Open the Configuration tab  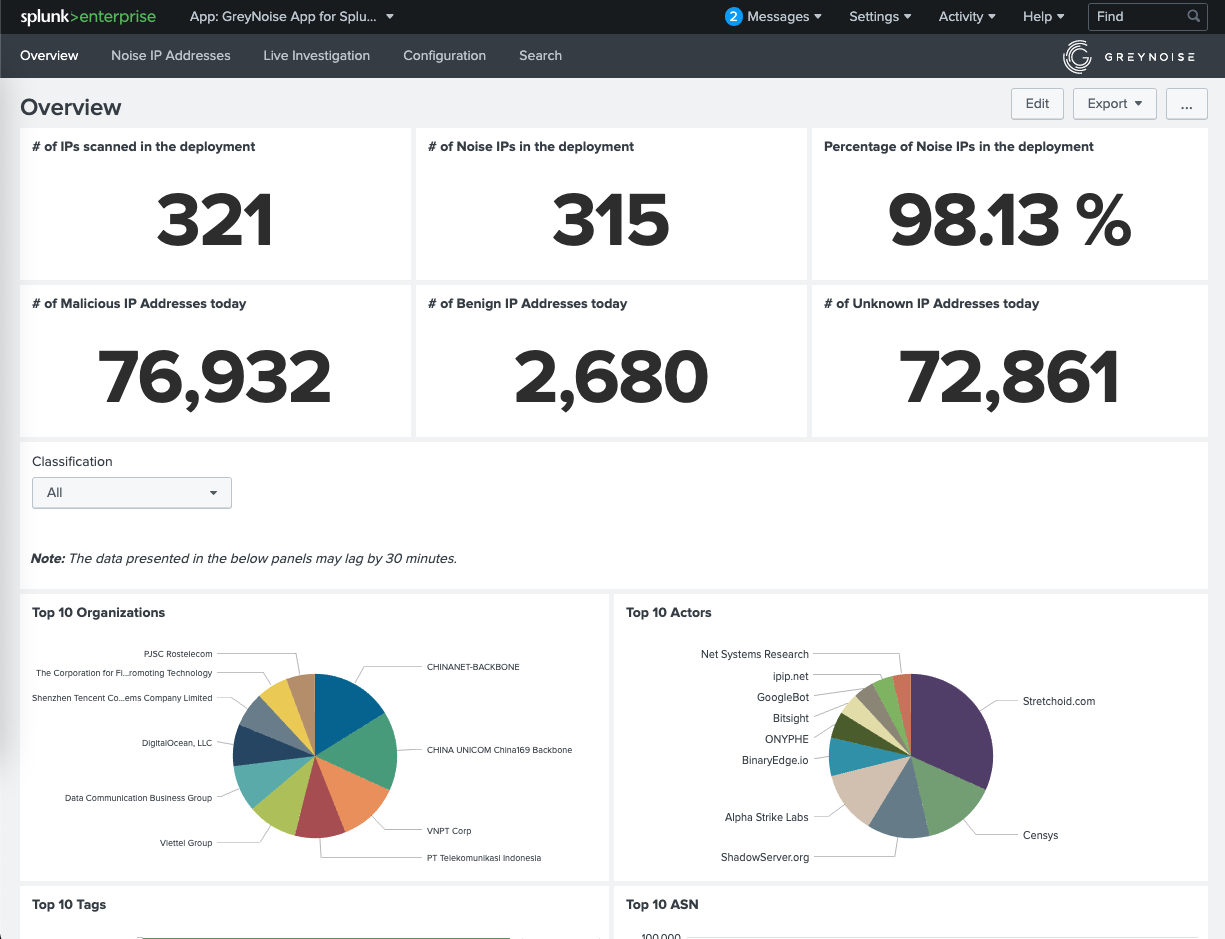coord(445,56)
